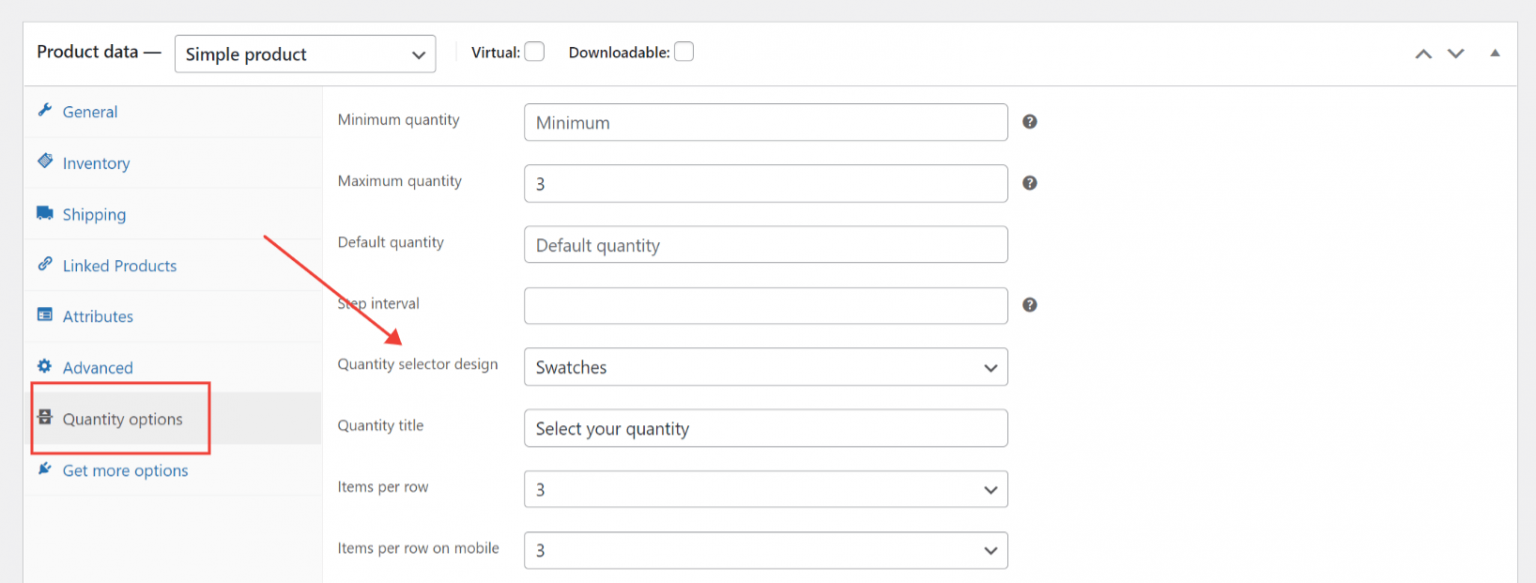Open the Quantity selector design dropdown
This screenshot has width=1536, height=583.
pyautogui.click(x=765, y=367)
